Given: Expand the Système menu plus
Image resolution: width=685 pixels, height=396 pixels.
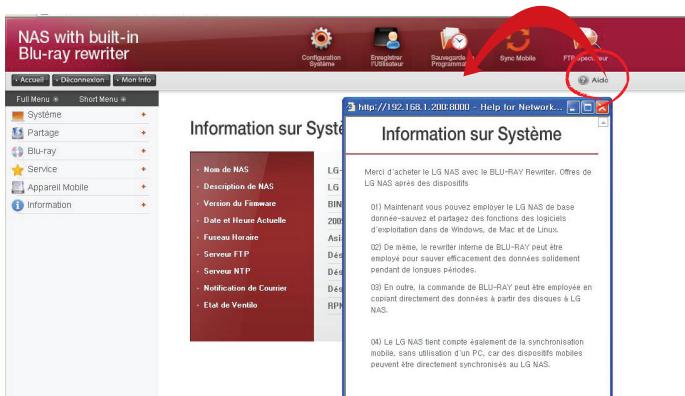Looking at the screenshot, I should point(143,115).
